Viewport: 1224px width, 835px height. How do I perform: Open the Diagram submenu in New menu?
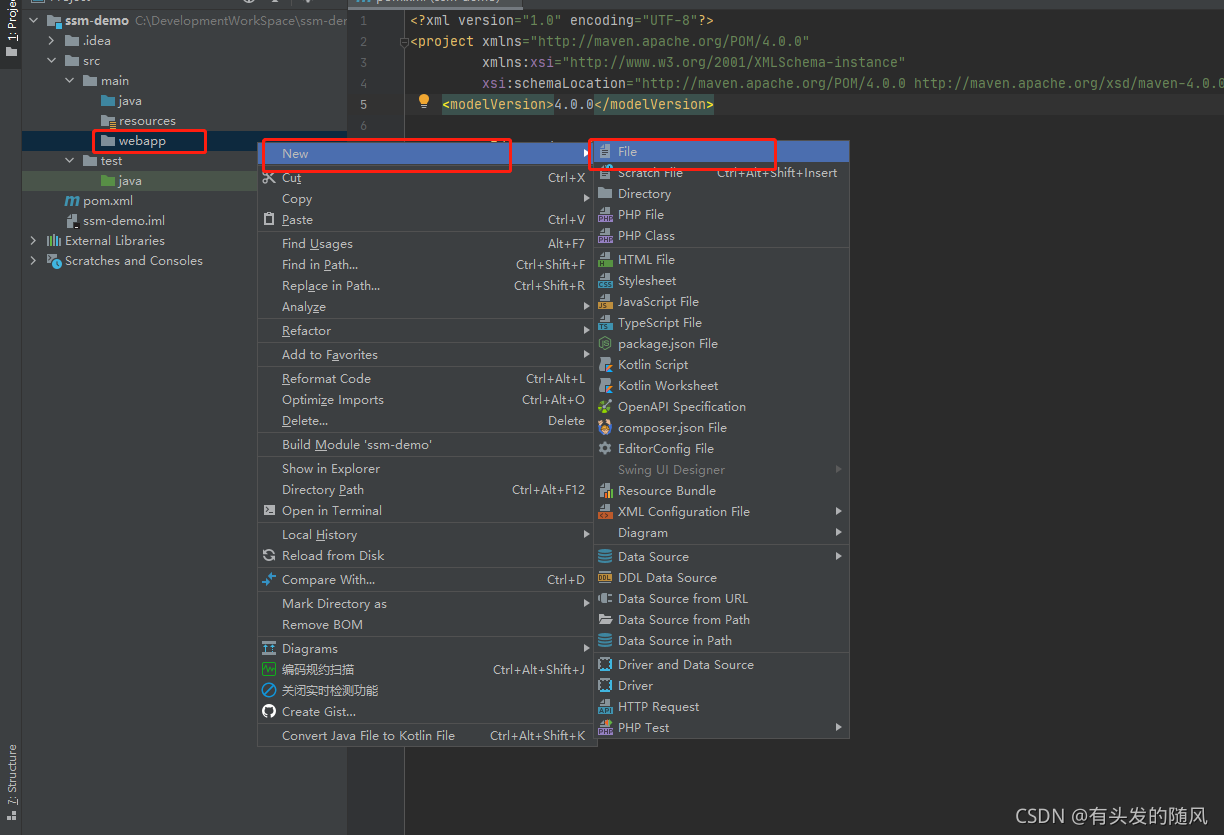point(721,533)
